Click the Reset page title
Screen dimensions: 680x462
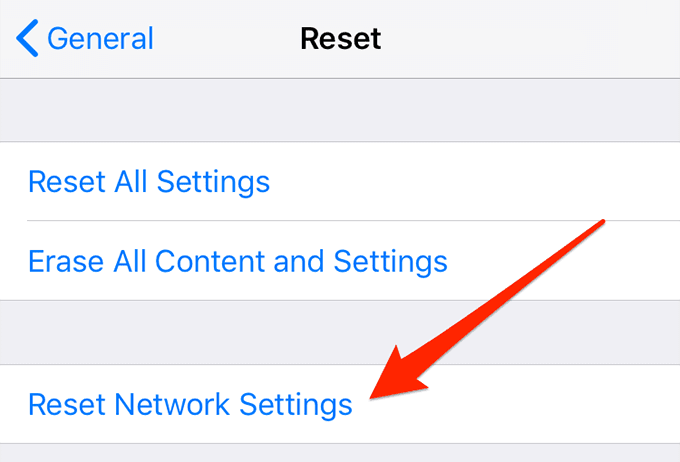340,39
